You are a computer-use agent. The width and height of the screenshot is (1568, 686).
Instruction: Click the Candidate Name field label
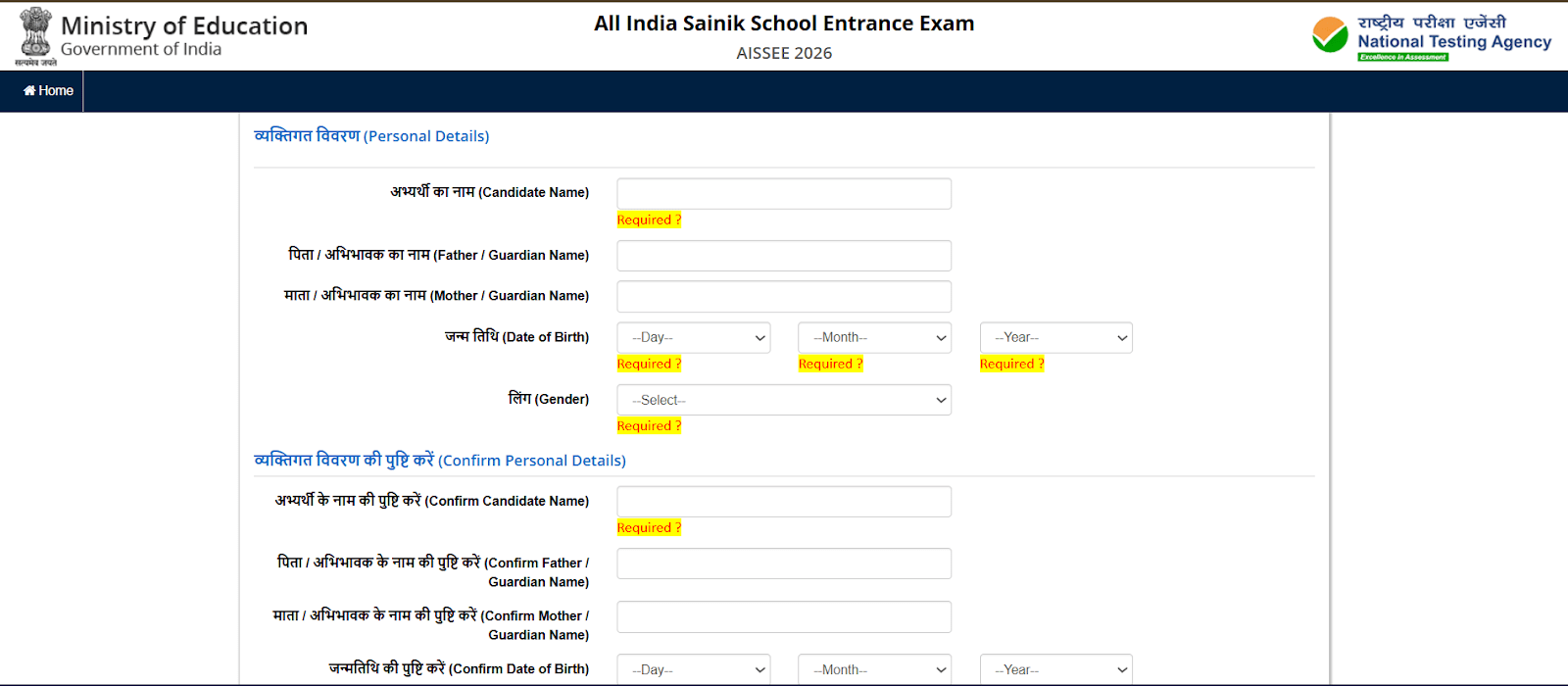(x=490, y=193)
